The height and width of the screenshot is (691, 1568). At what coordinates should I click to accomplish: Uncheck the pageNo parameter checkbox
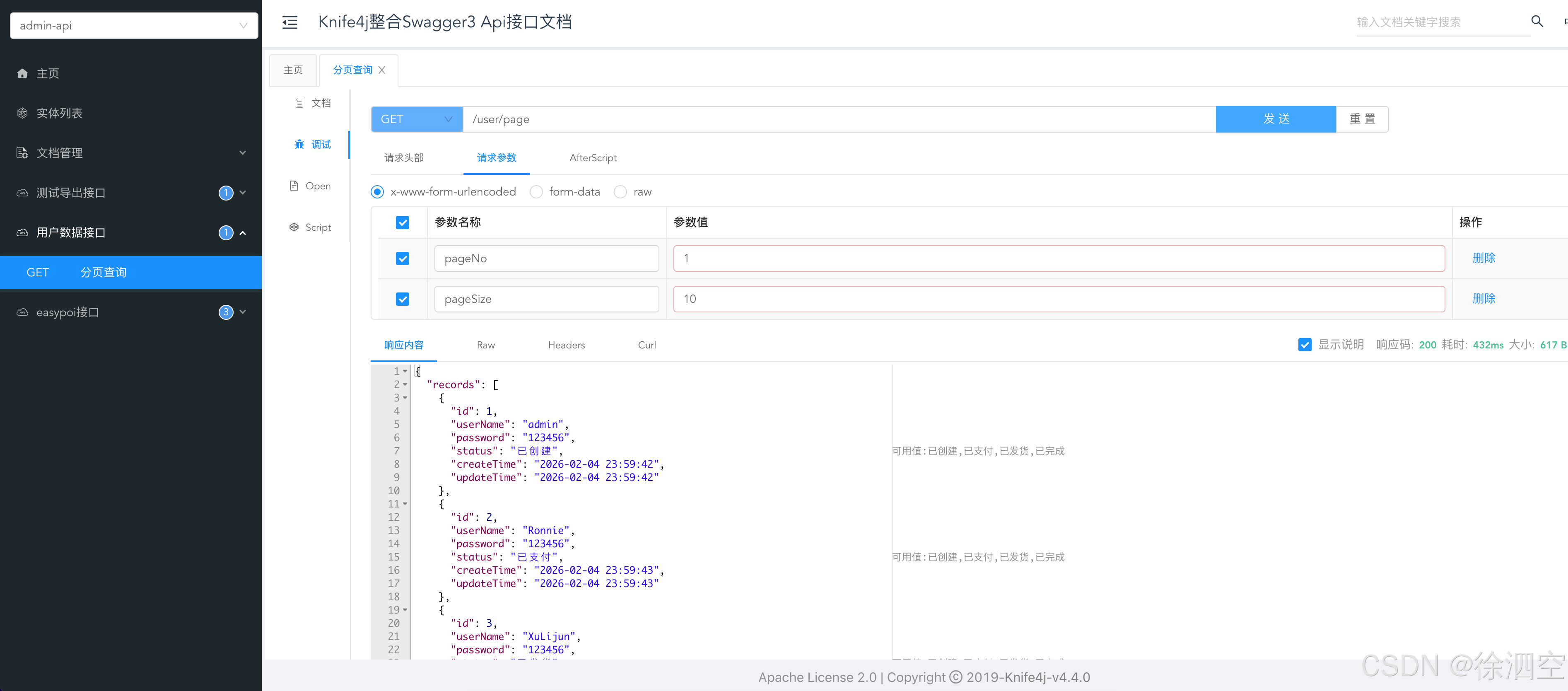(402, 258)
